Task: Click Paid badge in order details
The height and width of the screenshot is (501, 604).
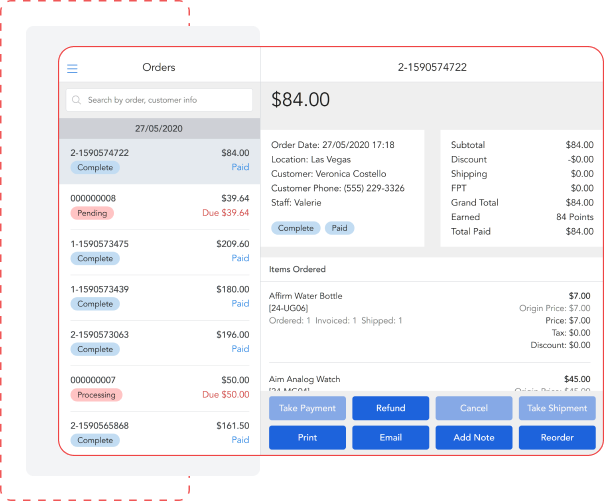Action: click(x=339, y=228)
